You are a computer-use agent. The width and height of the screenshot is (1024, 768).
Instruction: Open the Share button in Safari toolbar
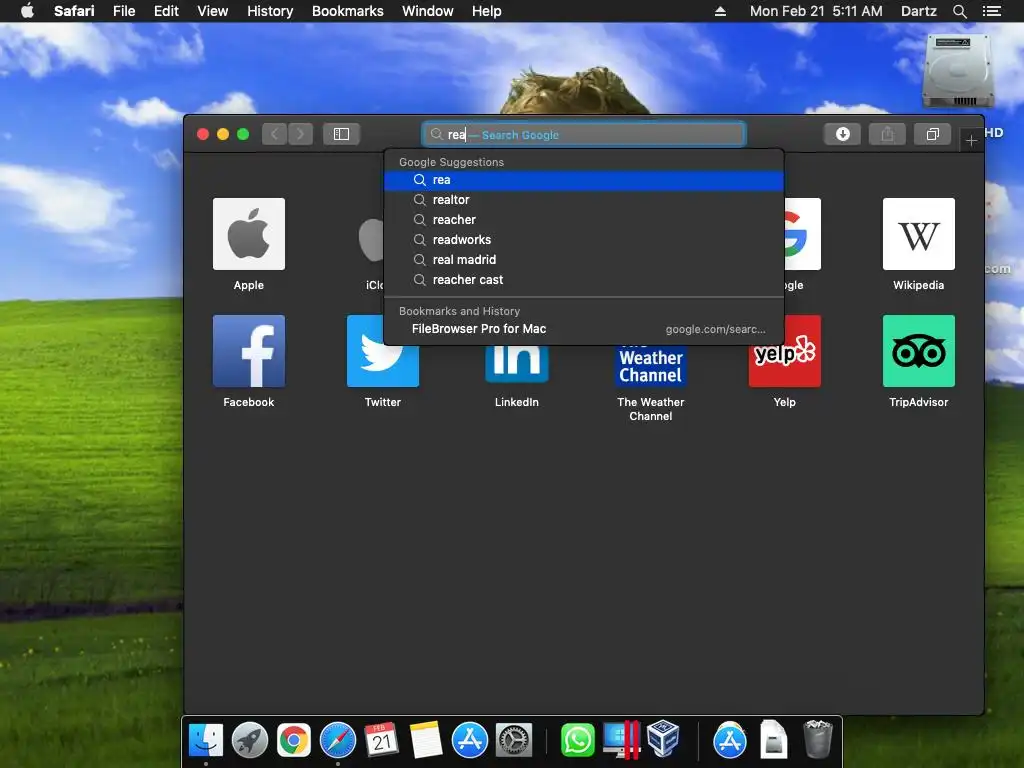[x=887, y=134]
